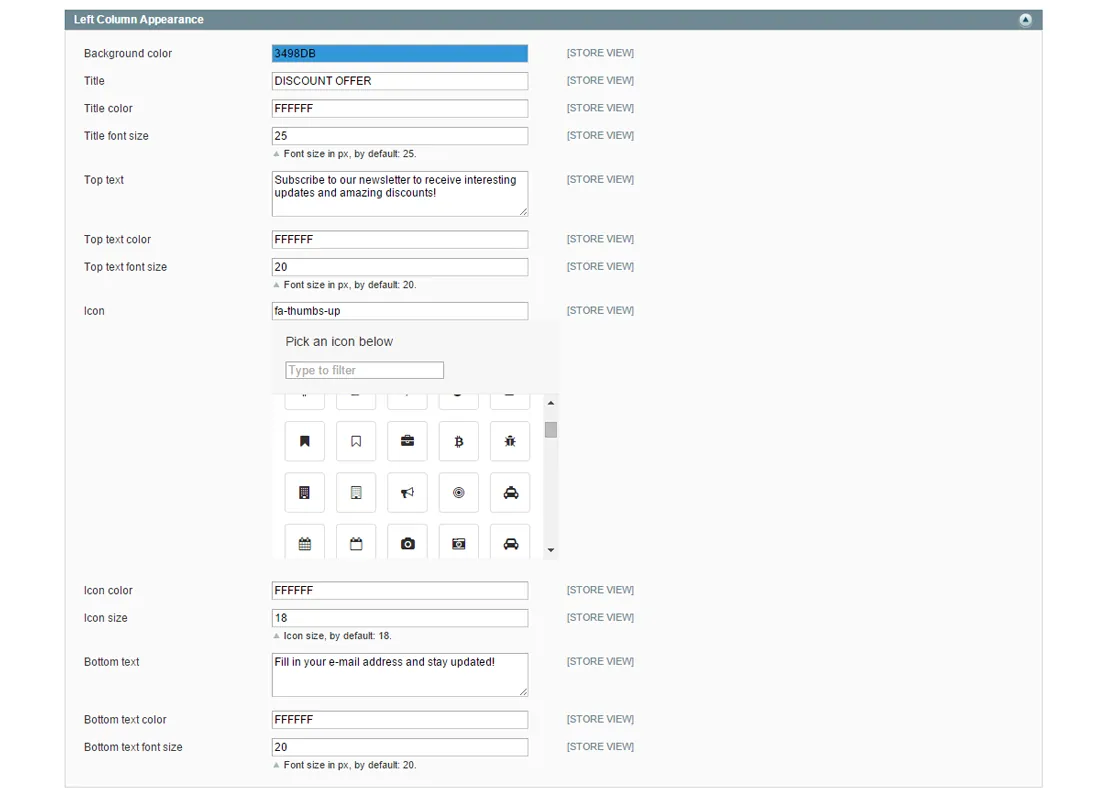Click the icon picker scrollbar thumb
The image size is (1100, 800).
pyautogui.click(x=551, y=429)
